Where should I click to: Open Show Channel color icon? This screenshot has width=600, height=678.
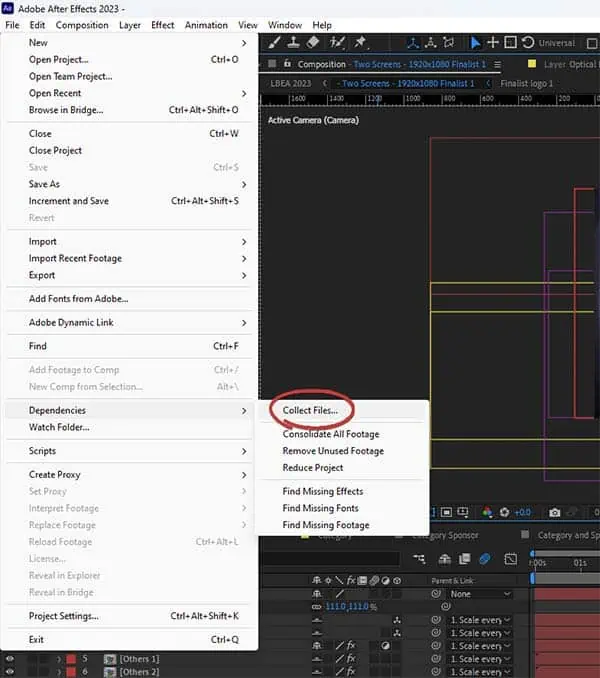click(487, 512)
